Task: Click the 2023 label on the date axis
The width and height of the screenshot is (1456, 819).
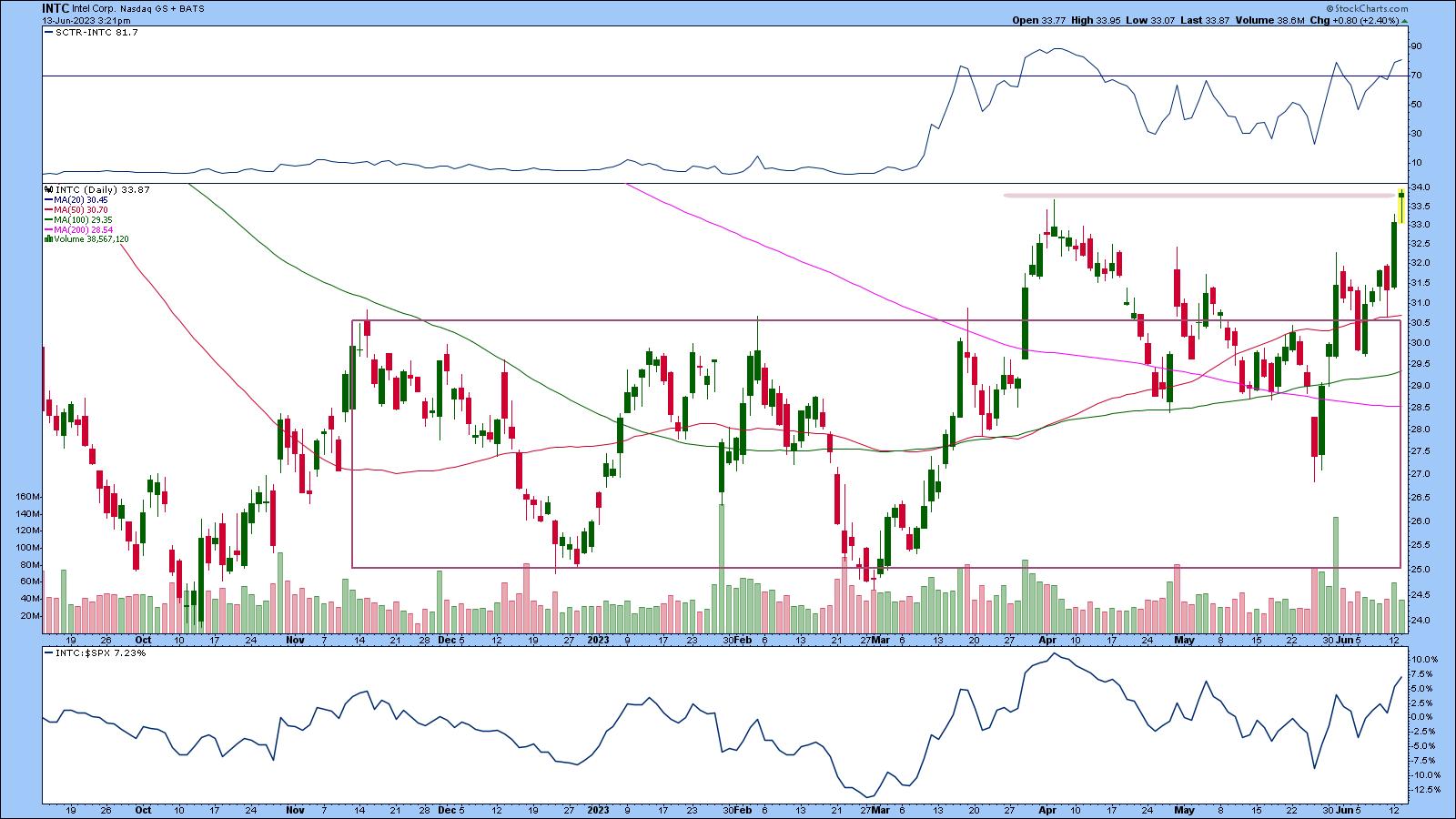Action: coord(598,640)
